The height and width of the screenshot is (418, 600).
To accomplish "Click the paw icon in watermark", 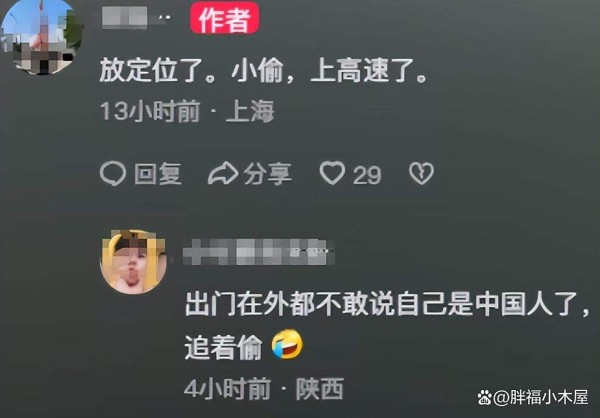I will 484,397.
